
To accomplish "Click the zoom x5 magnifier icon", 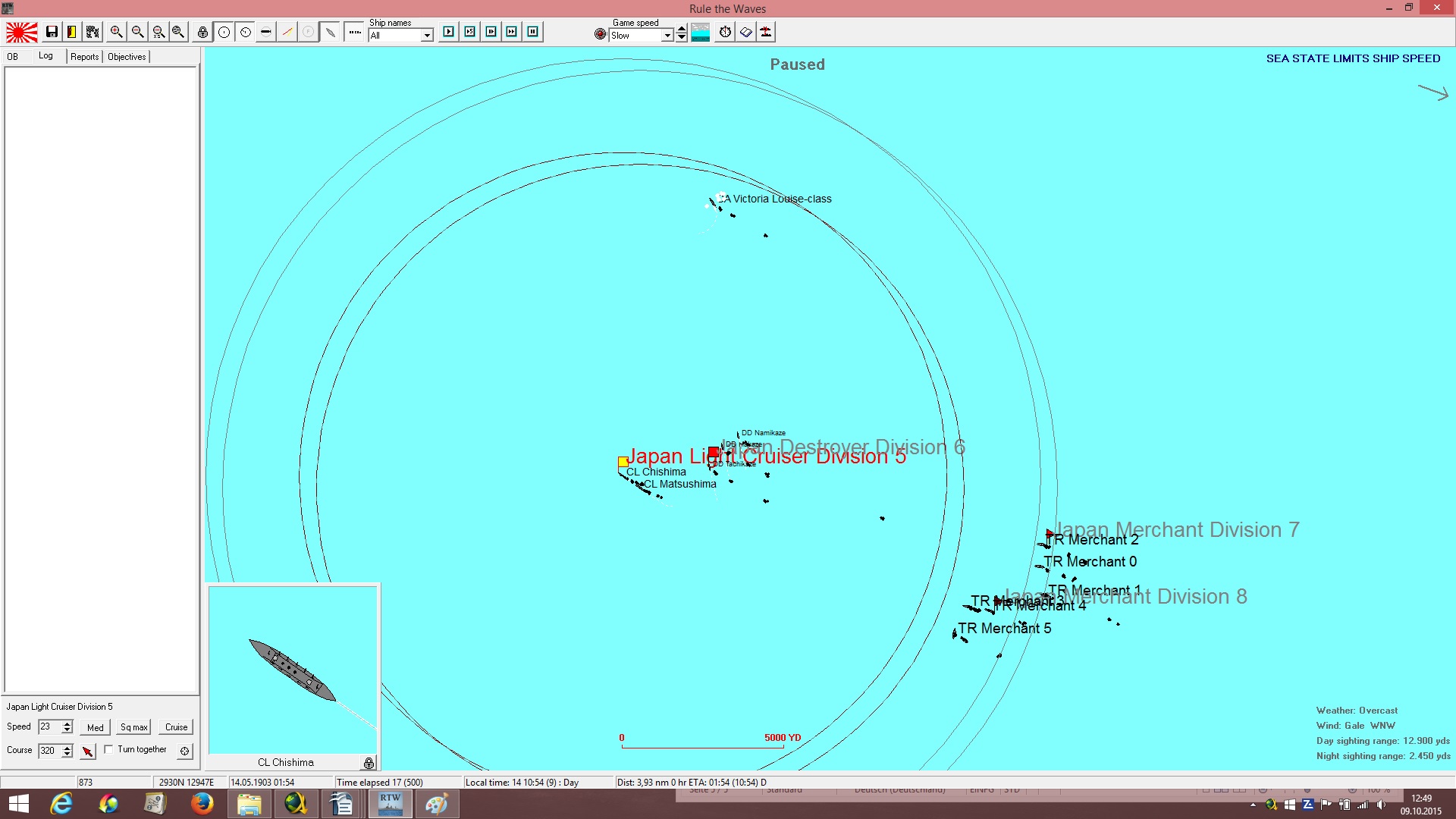I will tap(158, 32).
